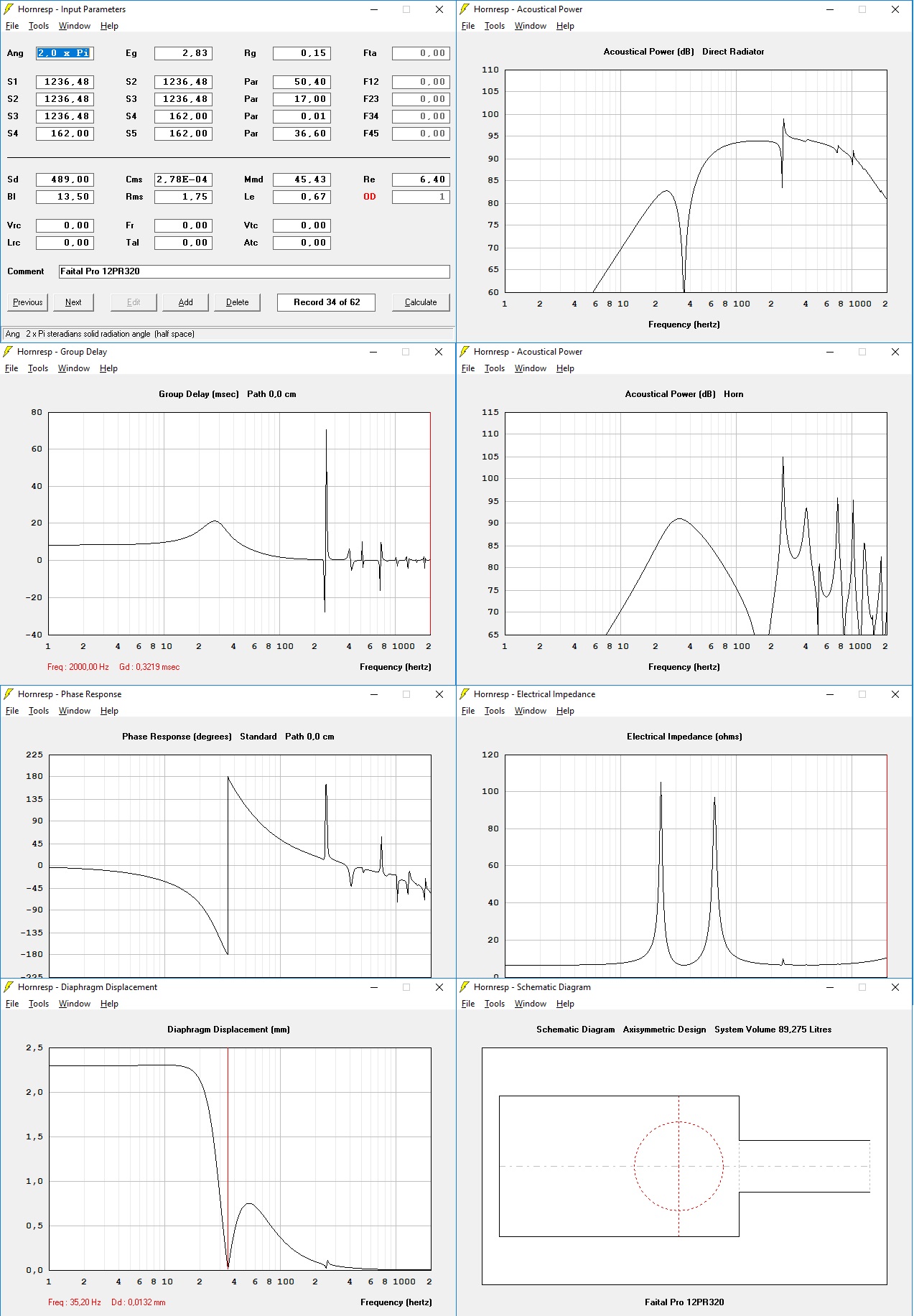
Task: Click the Atc field
Action: click(x=302, y=243)
